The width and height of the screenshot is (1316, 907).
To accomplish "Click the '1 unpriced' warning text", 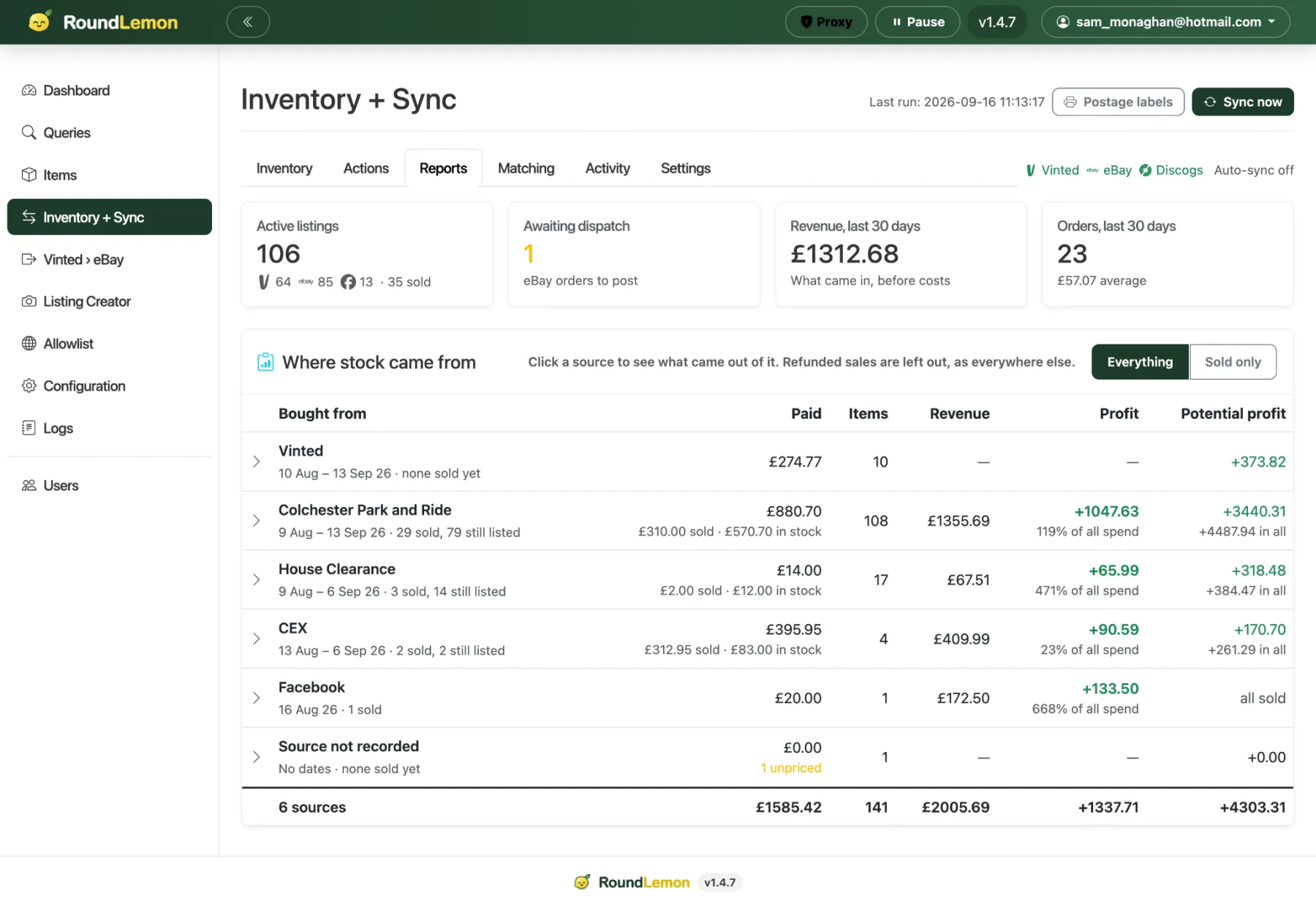I will point(791,768).
